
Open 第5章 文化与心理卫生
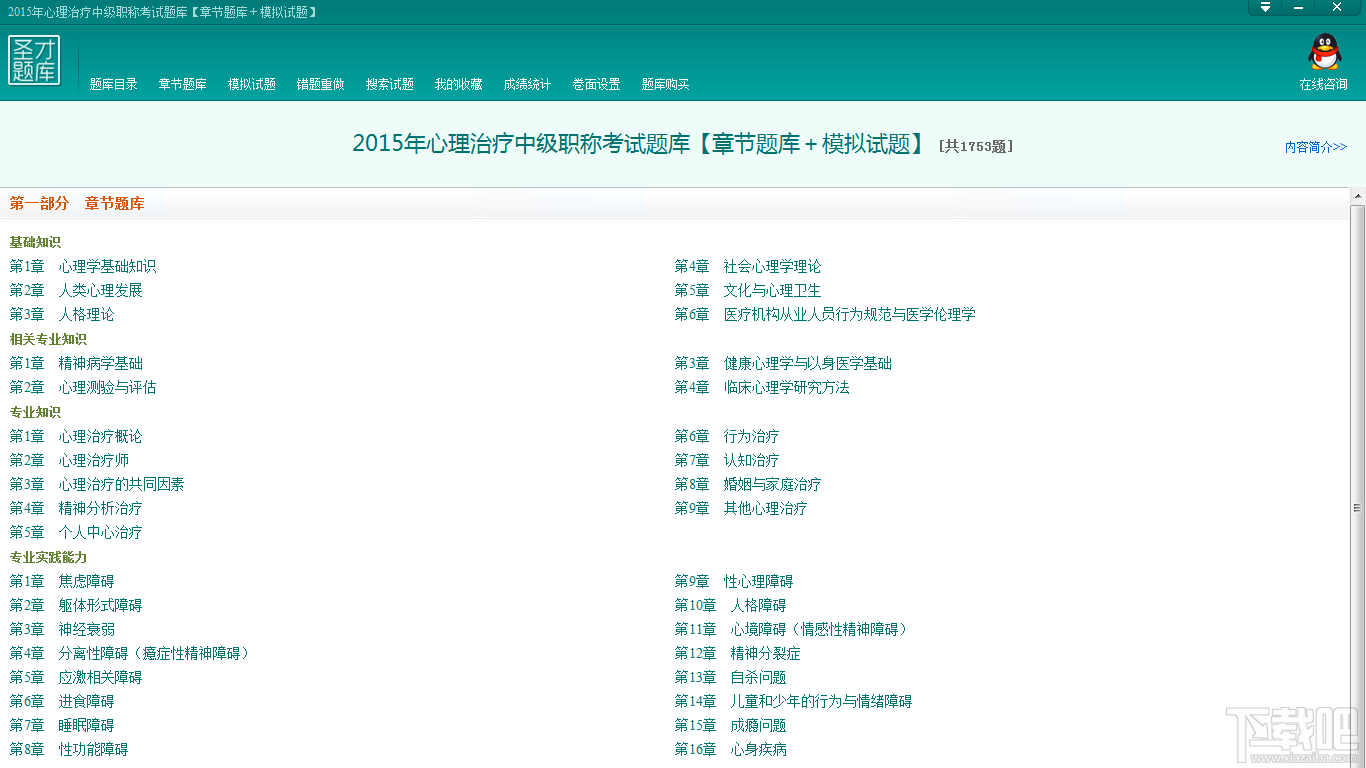click(748, 290)
